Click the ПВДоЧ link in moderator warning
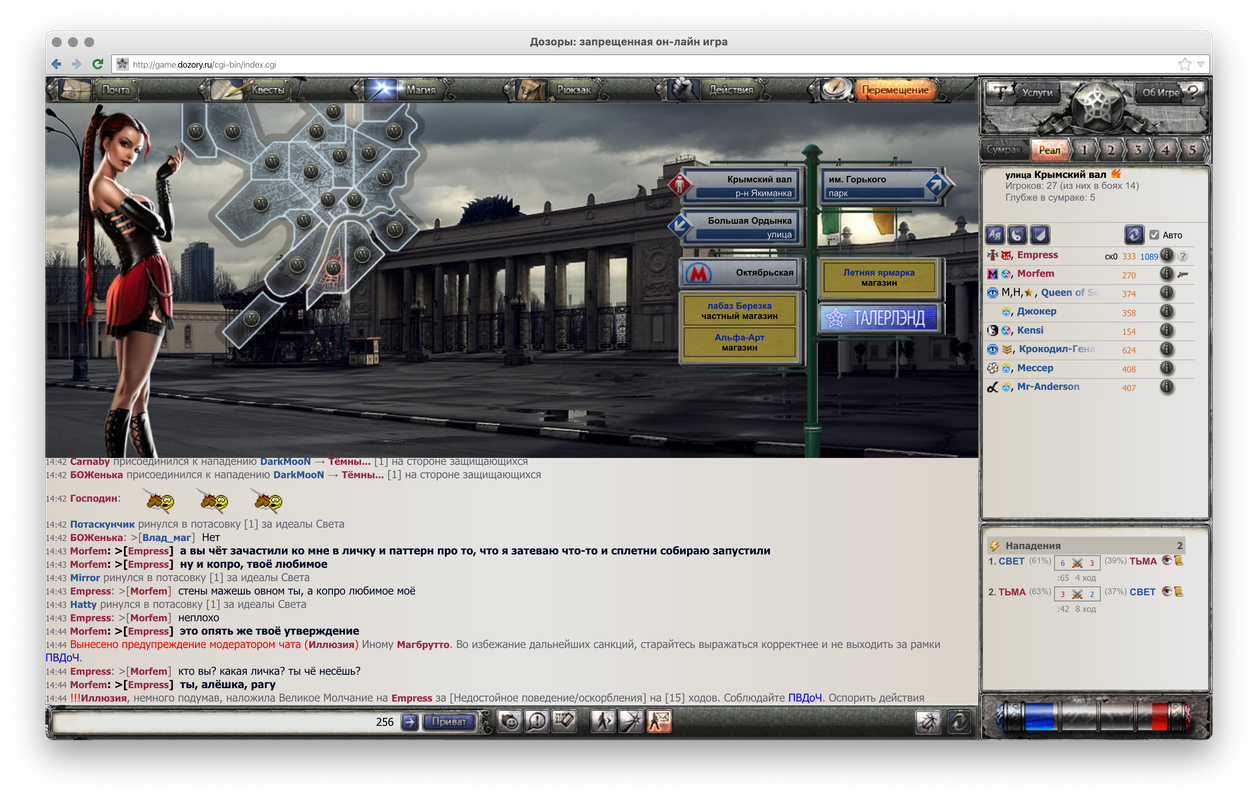The width and height of the screenshot is (1258, 800). [x=62, y=658]
